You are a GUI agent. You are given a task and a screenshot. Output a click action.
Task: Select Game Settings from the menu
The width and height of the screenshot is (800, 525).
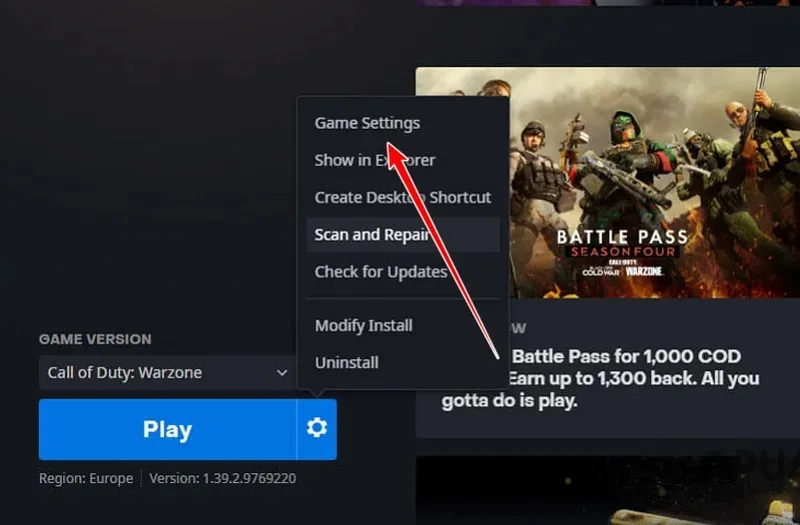pos(367,123)
